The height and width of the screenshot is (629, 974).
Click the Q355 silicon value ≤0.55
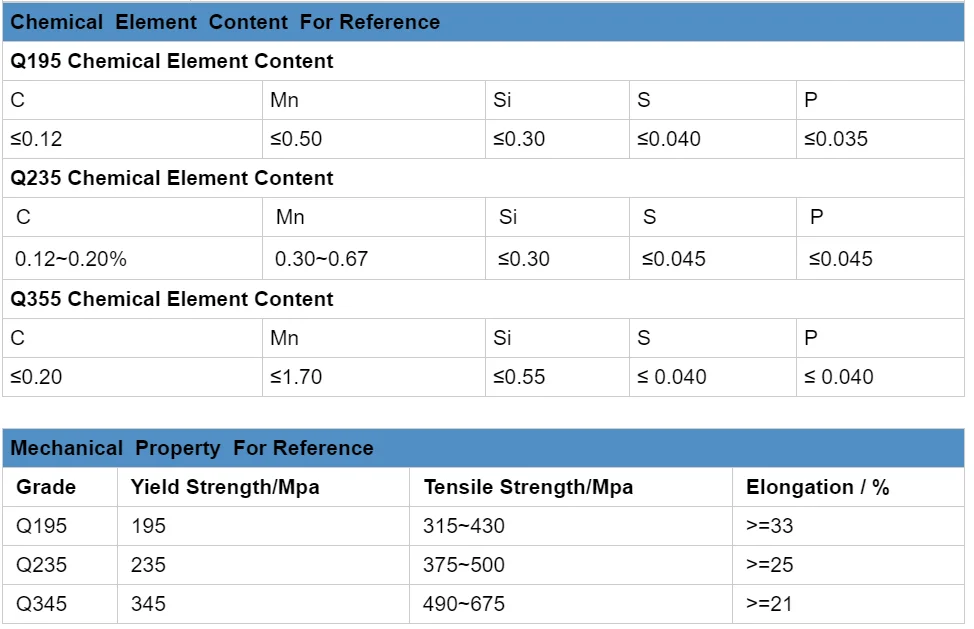[519, 377]
